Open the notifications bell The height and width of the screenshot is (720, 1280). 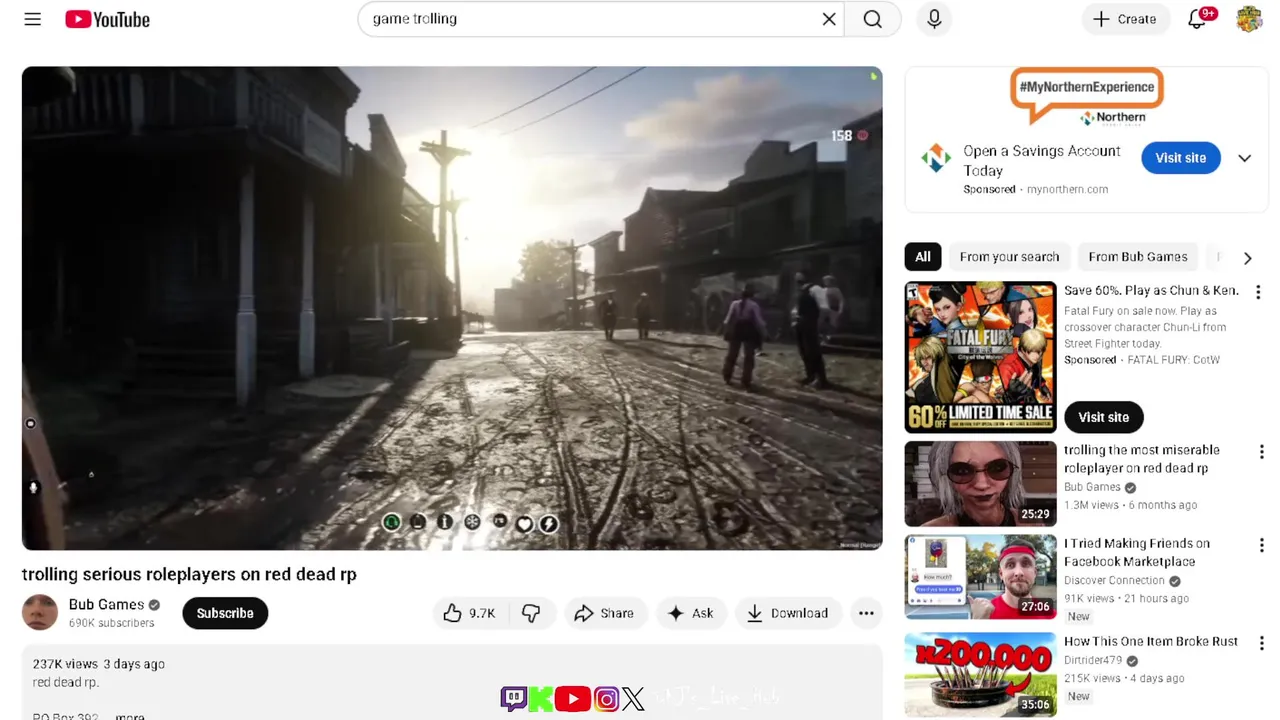pyautogui.click(x=1197, y=19)
